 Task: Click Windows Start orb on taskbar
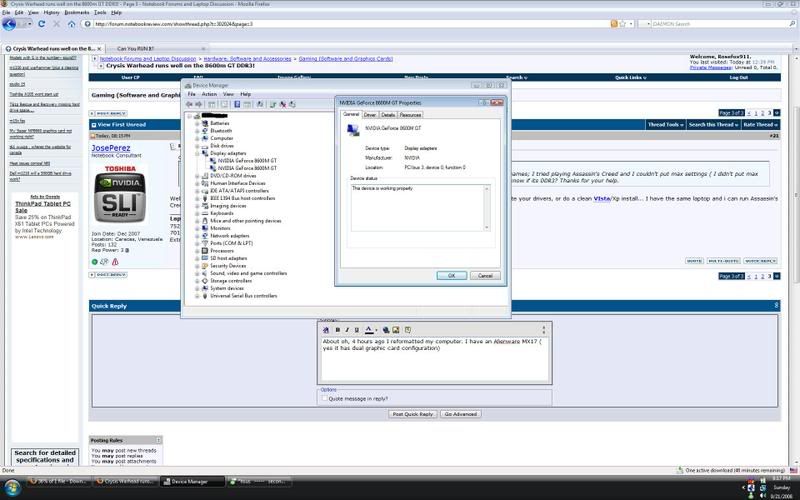[12, 488]
